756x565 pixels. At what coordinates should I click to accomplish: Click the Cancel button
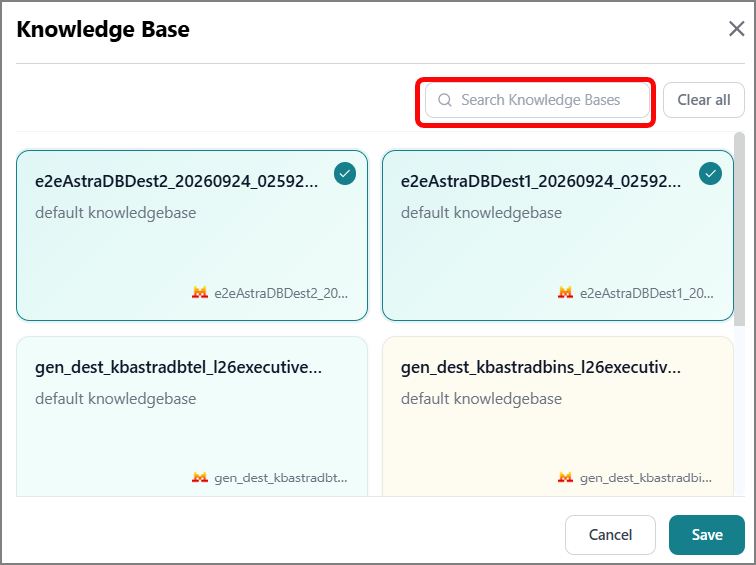[x=610, y=535]
